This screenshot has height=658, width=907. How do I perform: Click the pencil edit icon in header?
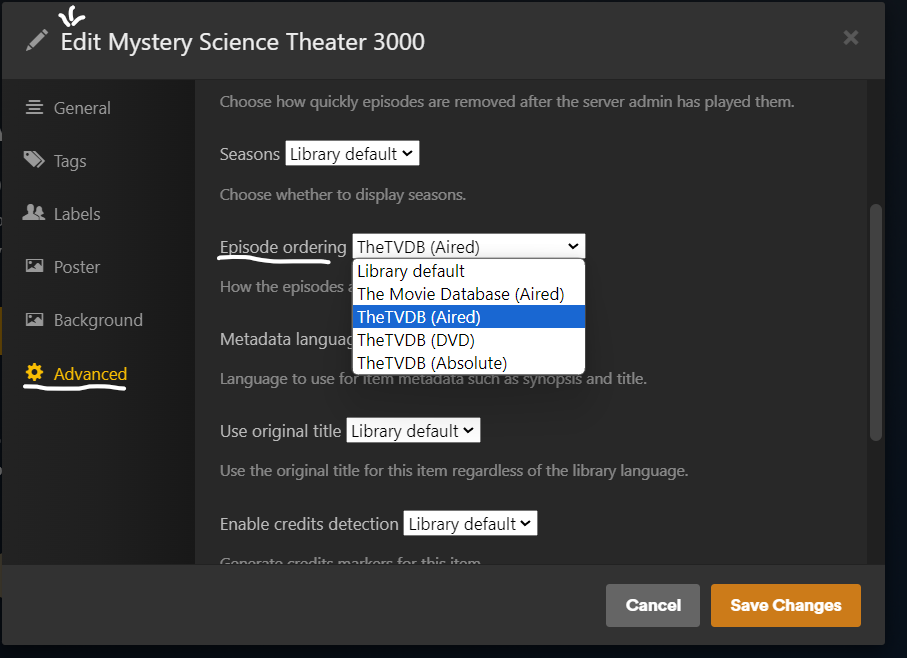click(37, 41)
